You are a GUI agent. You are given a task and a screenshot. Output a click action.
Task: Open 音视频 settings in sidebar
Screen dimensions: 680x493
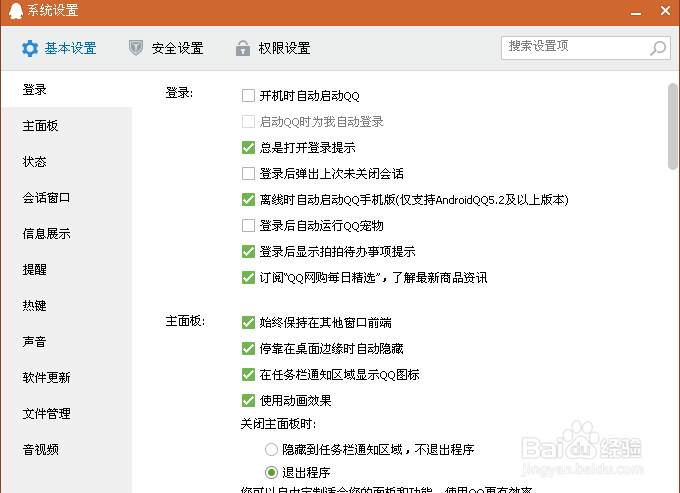pos(66,450)
